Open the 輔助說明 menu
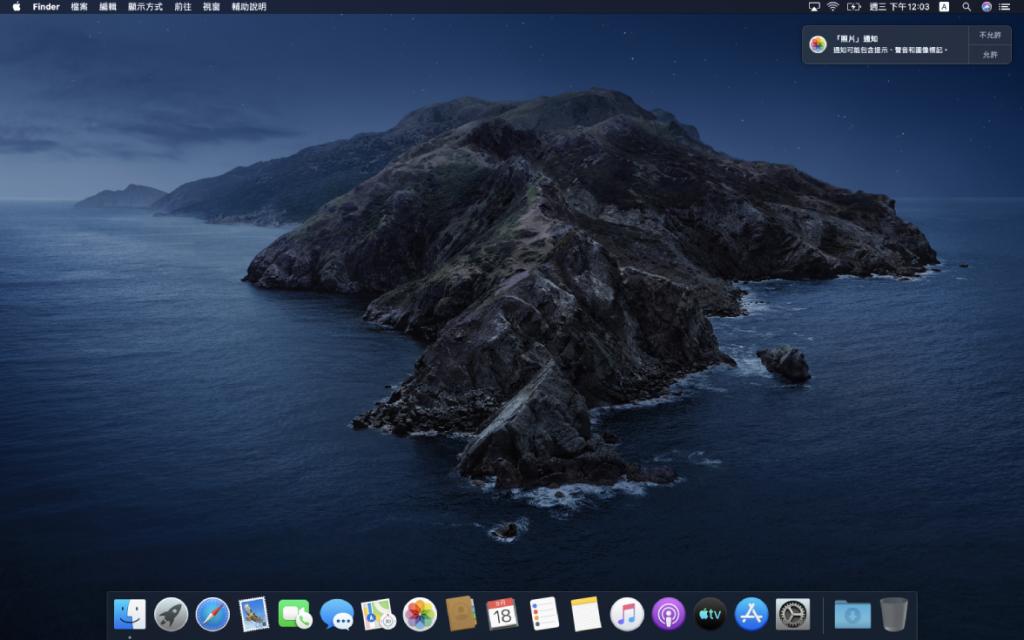Image resolution: width=1024 pixels, height=640 pixels. [x=249, y=7]
